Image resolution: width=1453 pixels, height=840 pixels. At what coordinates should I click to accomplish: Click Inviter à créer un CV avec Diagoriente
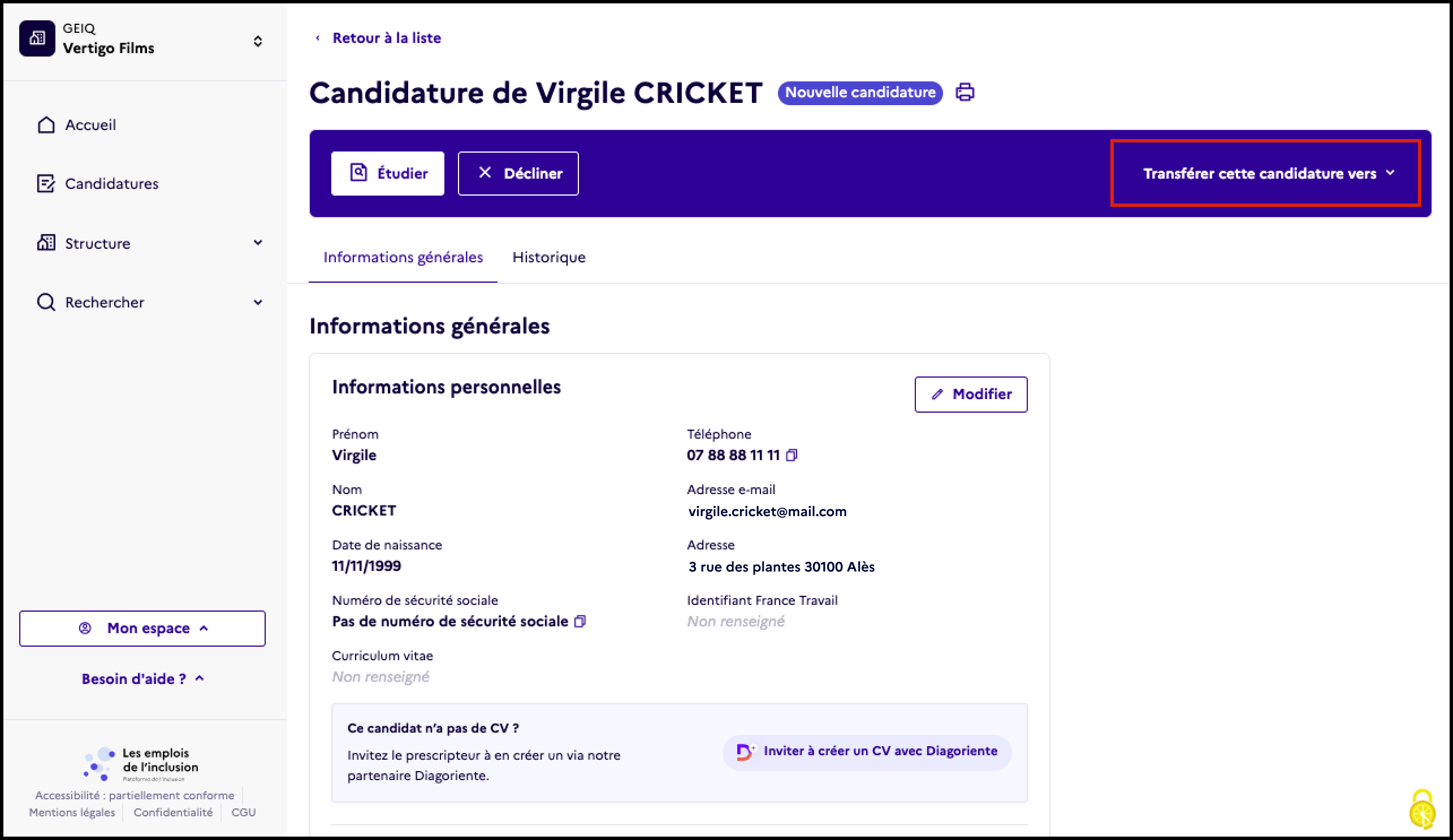[867, 751]
